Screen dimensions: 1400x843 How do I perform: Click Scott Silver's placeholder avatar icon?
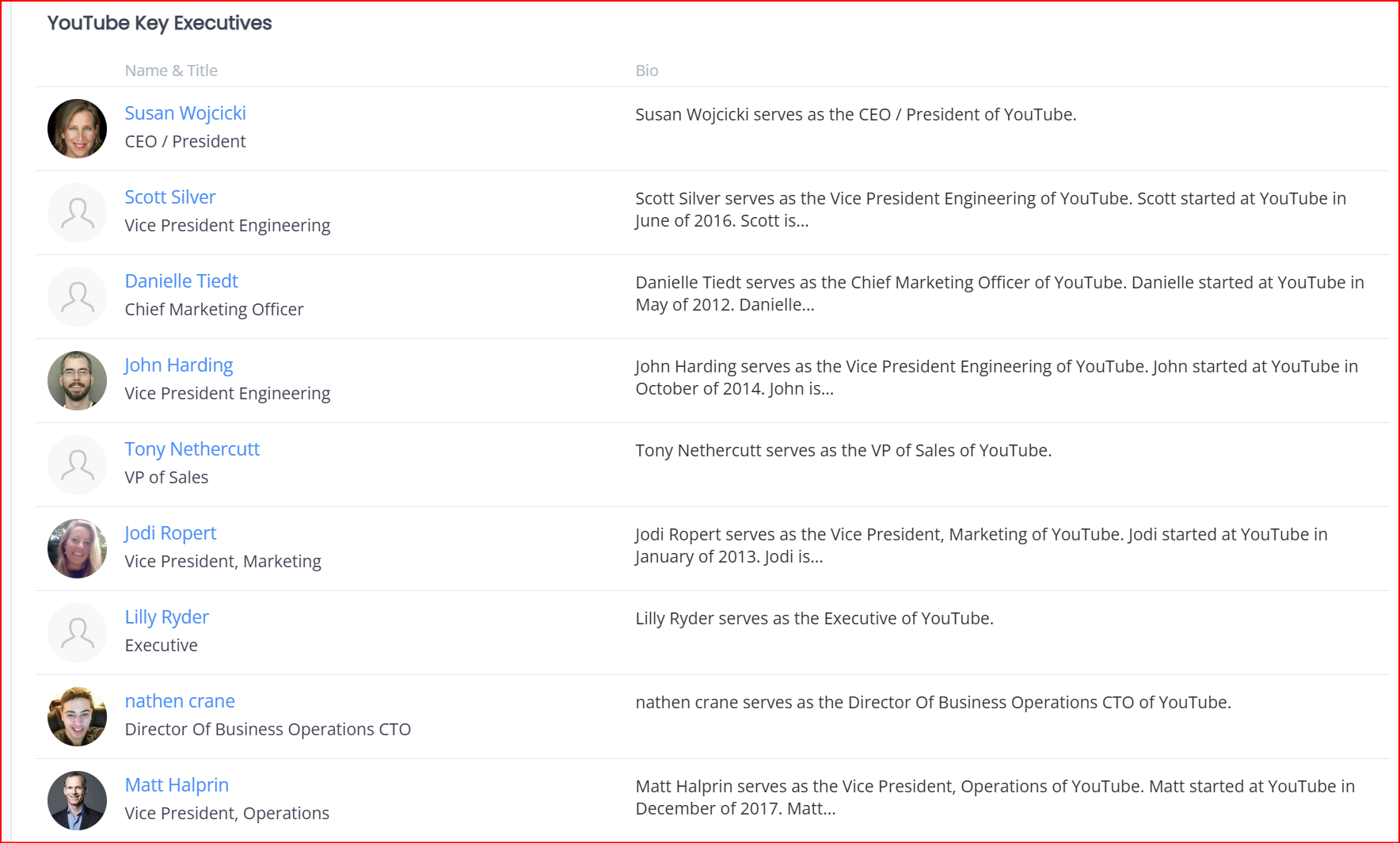click(x=77, y=212)
